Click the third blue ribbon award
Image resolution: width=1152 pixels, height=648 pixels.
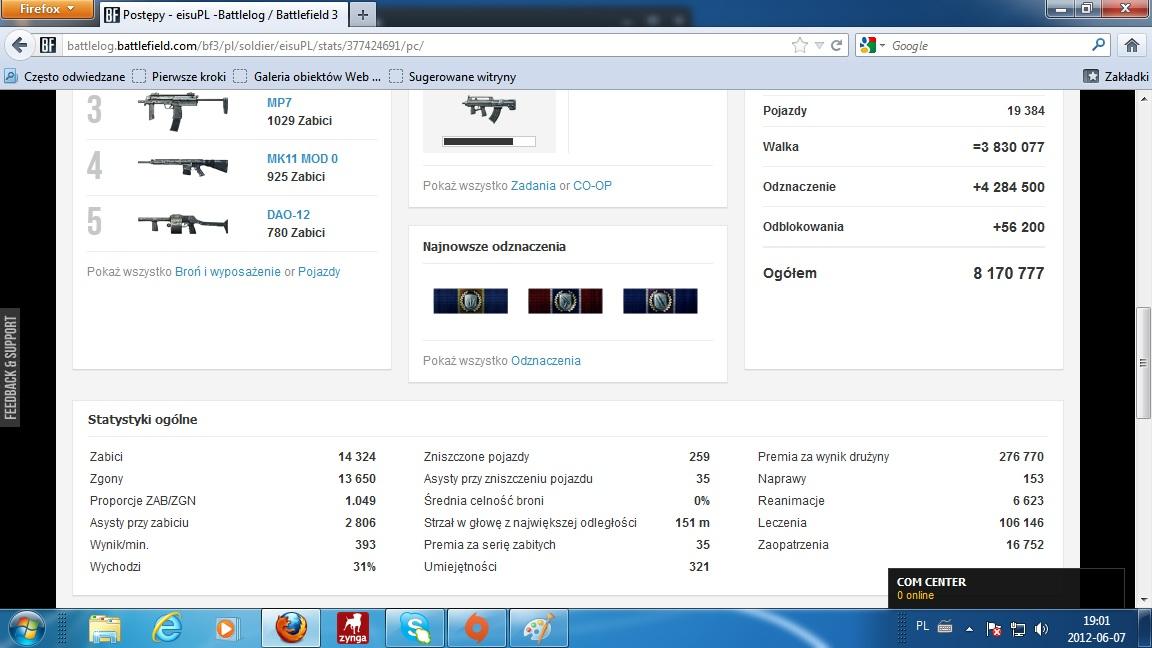tap(660, 300)
